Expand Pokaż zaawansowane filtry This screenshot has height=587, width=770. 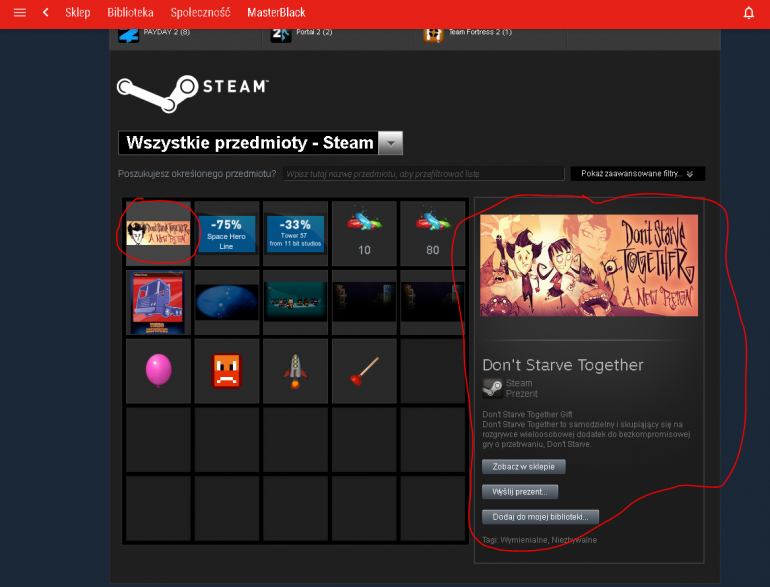[x=637, y=173]
